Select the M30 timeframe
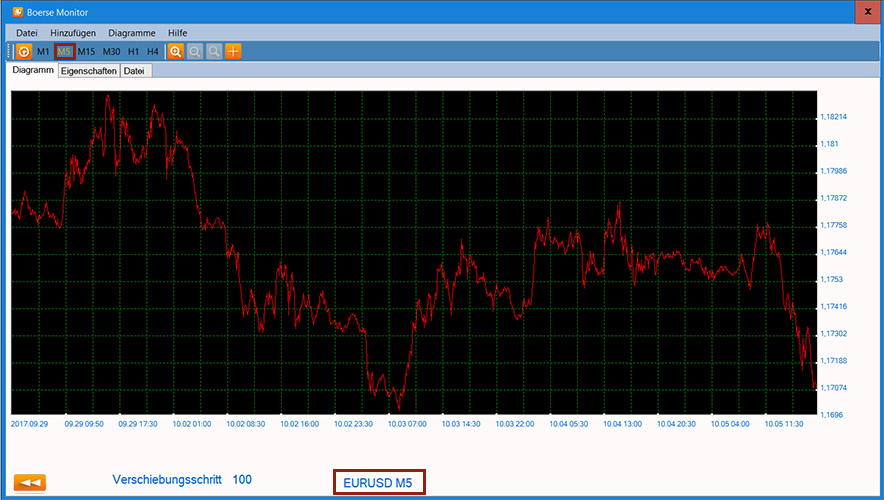The image size is (884, 500). coord(111,51)
